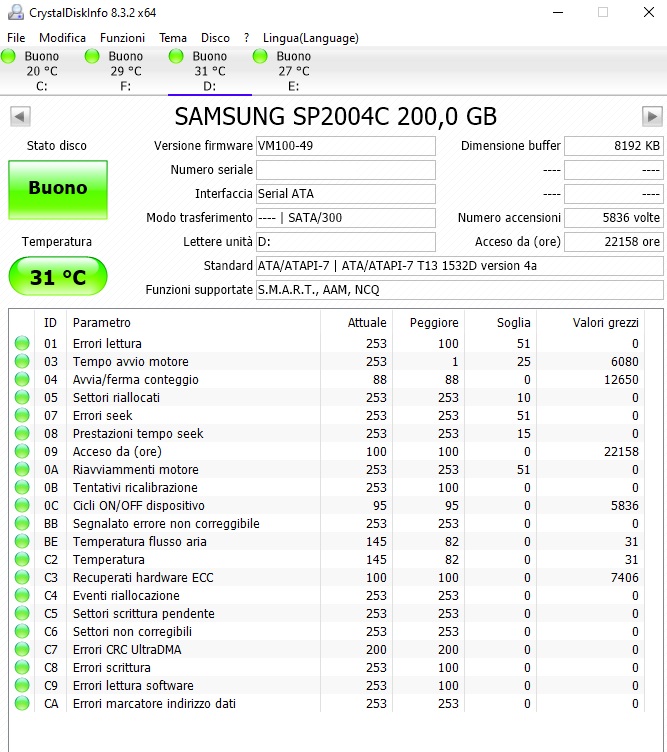667x752 pixels.
Task: Click the Lettere unità field D:
Action: click(346, 242)
